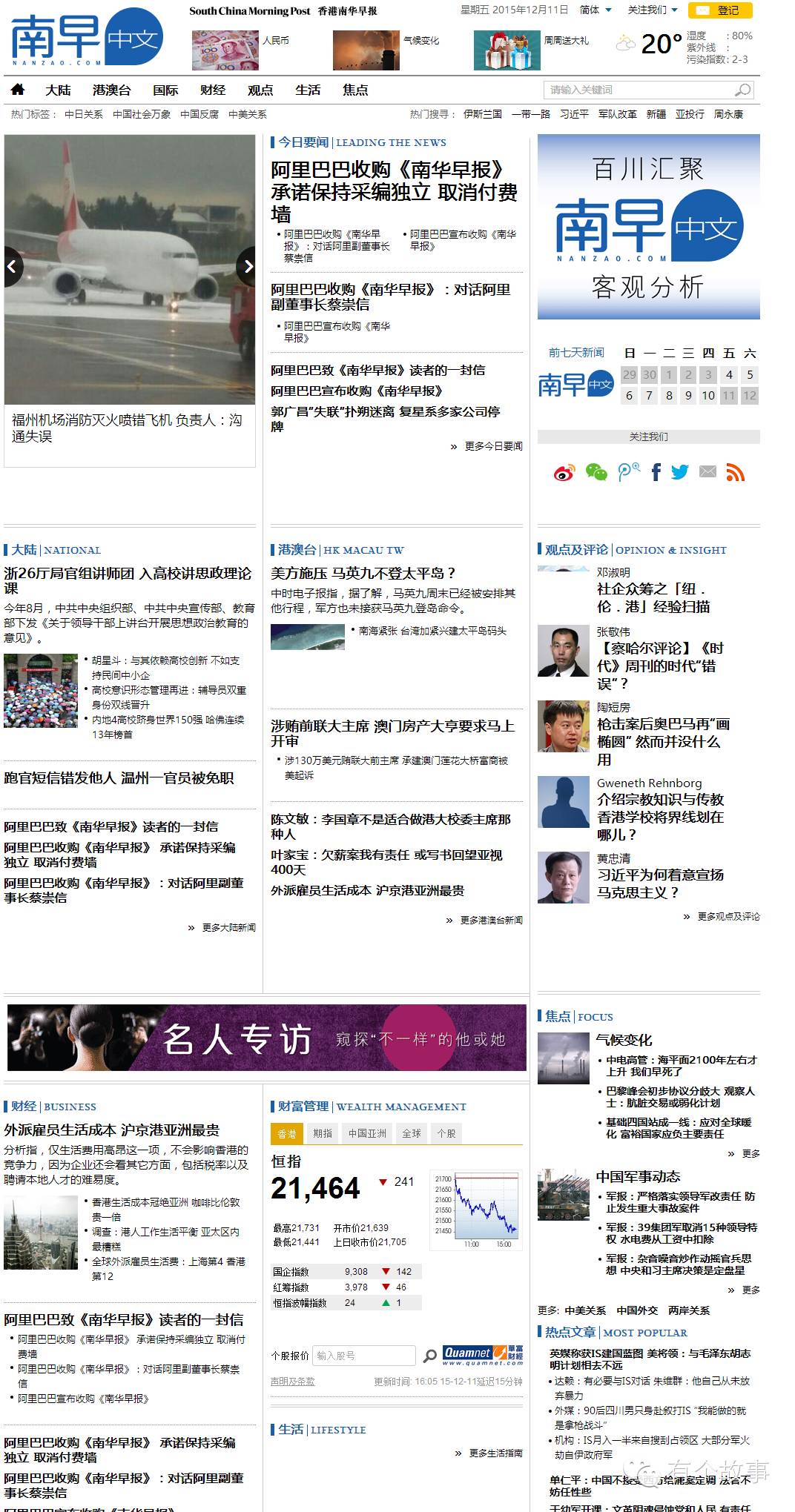Open the 周周送大礼 gift thumbnail

coord(507,50)
